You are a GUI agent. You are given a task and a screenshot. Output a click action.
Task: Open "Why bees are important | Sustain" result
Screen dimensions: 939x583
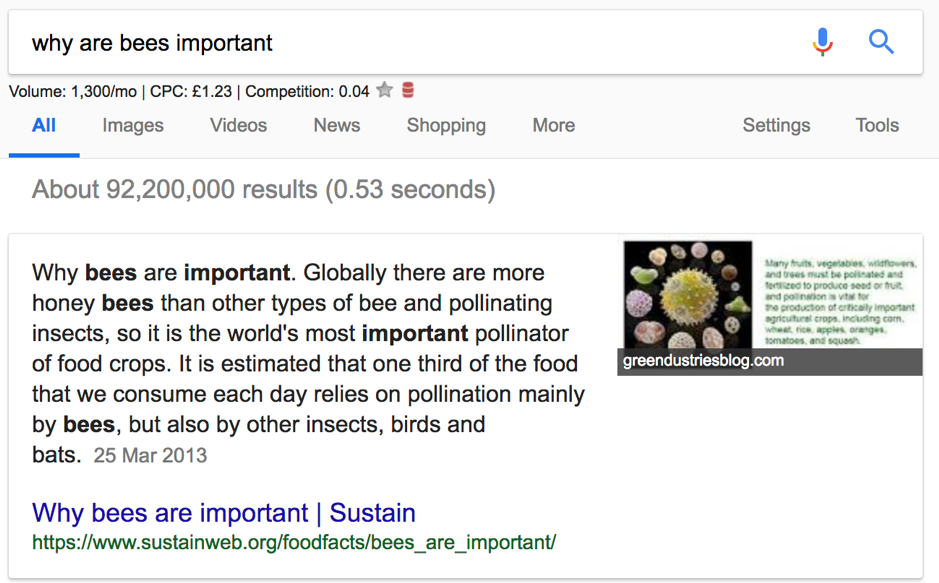(223, 512)
